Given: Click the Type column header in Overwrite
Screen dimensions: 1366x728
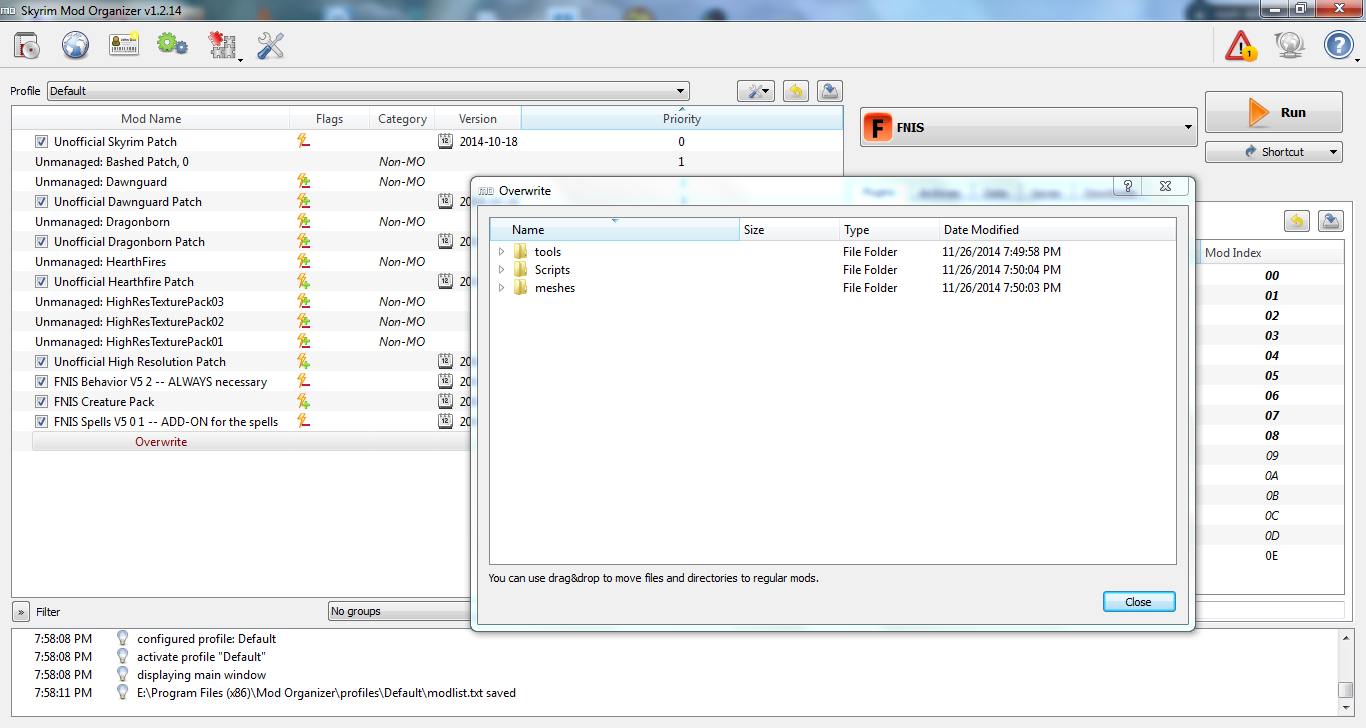Looking at the screenshot, I should point(889,230).
